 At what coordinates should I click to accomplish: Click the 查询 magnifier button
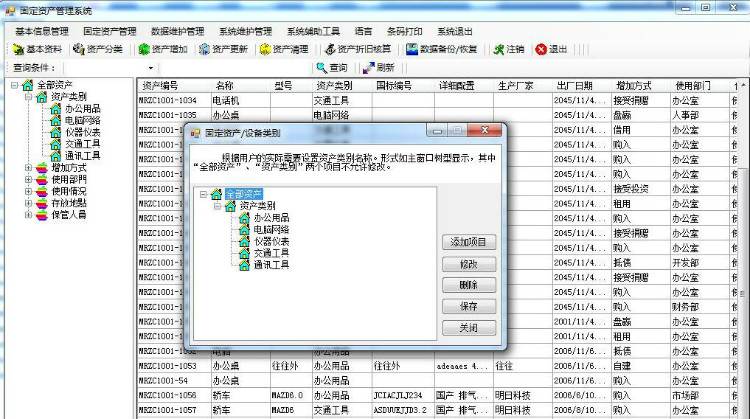(x=332, y=68)
